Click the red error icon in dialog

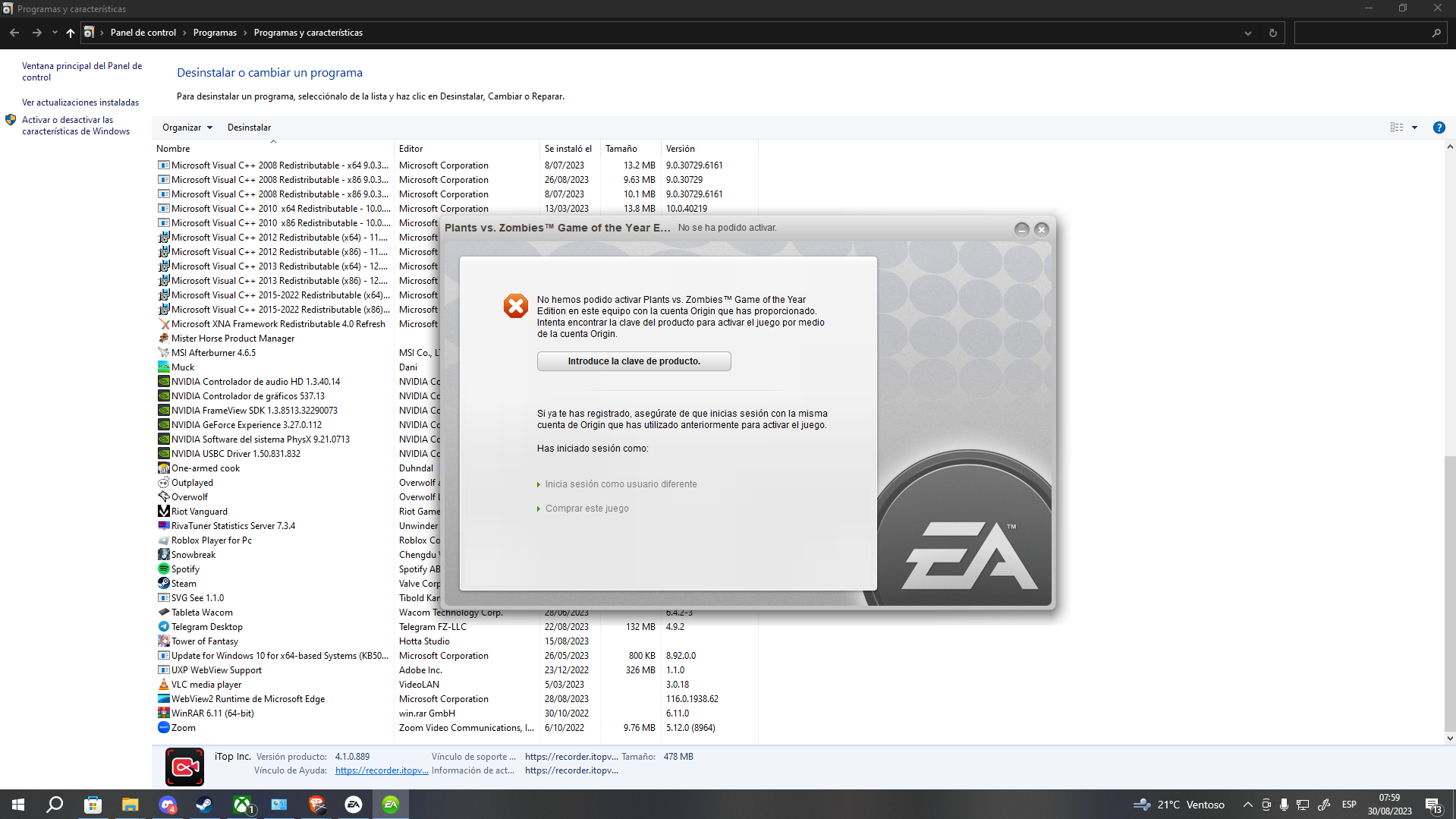pos(516,306)
